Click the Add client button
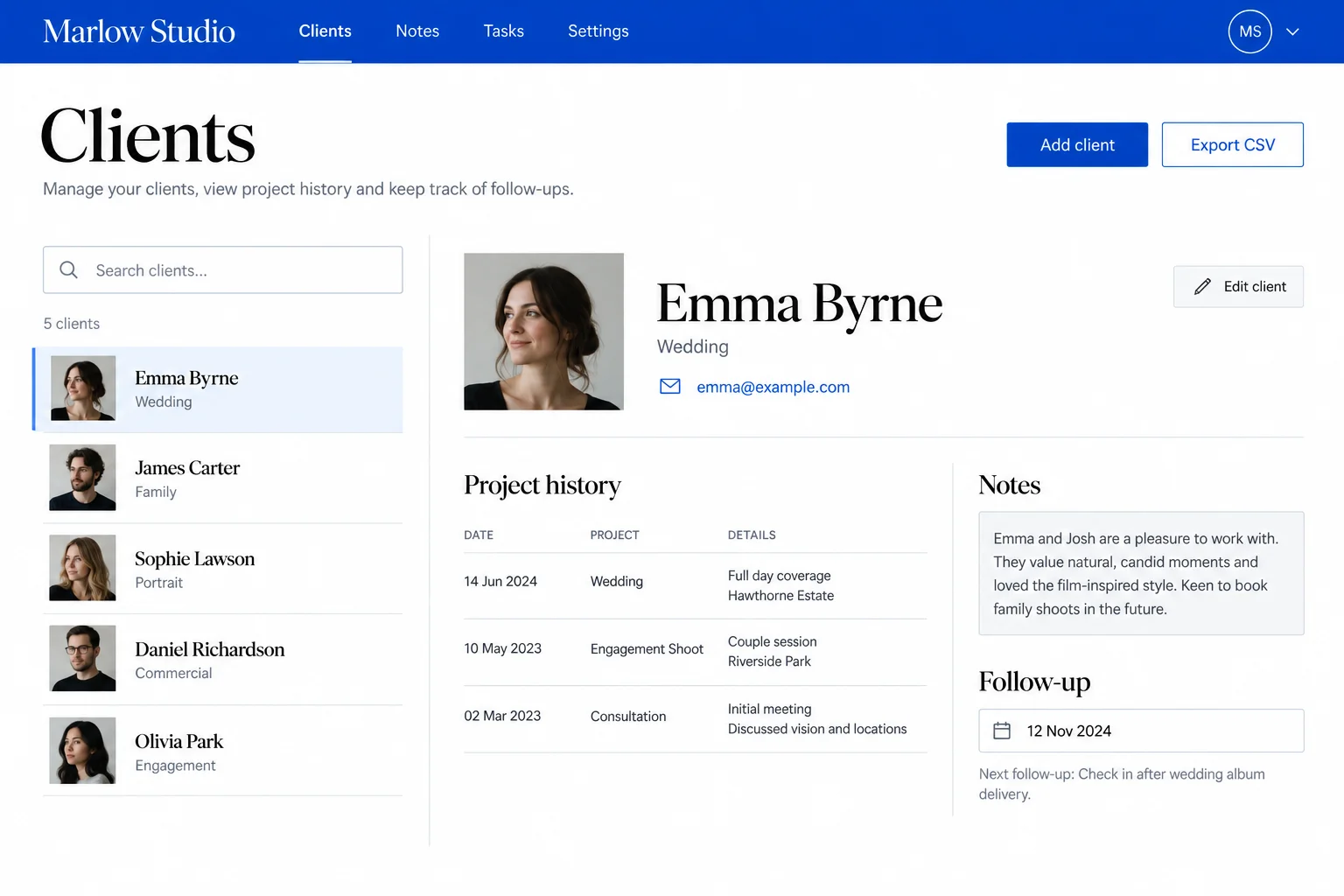The width and height of the screenshot is (1344, 896). [x=1077, y=144]
